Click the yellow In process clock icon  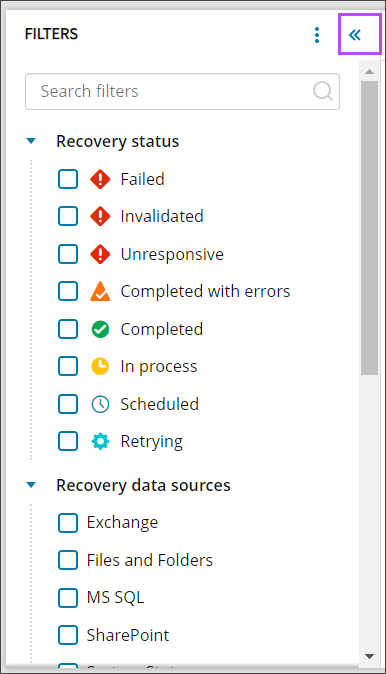pyautogui.click(x=100, y=367)
